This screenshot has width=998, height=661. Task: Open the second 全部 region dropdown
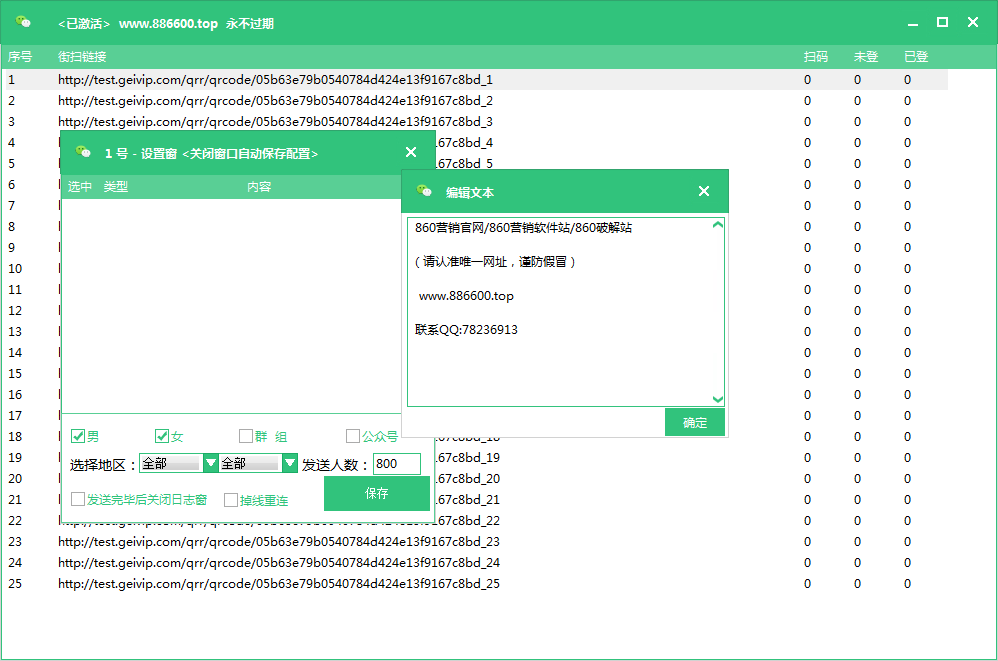(x=290, y=463)
